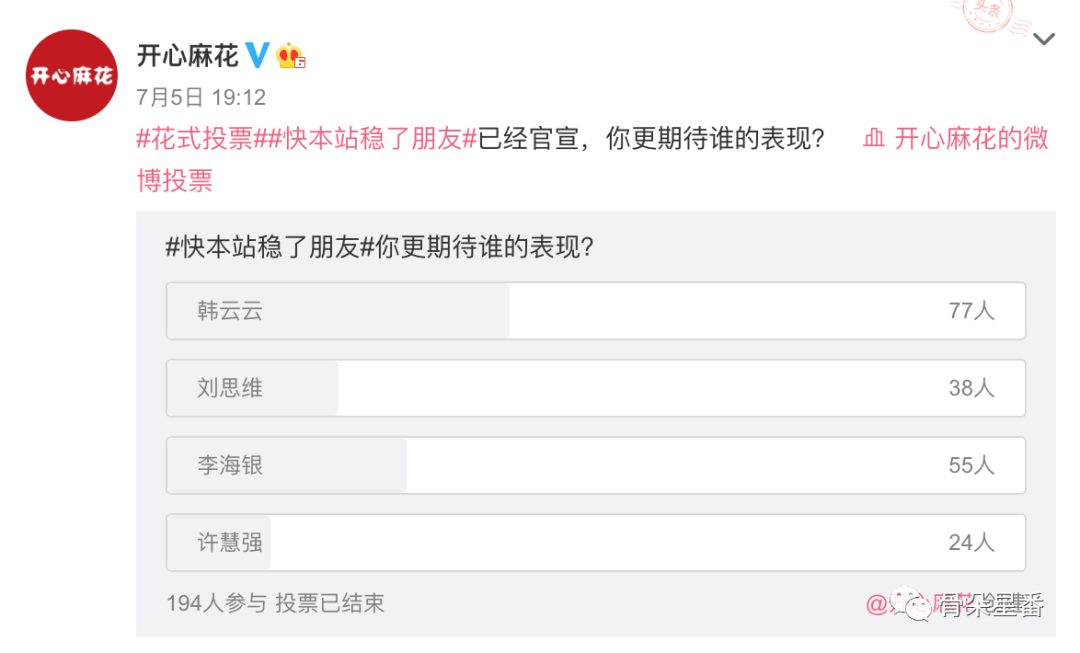Open the #快本站稳了朋友# hashtag in post text

(368, 139)
